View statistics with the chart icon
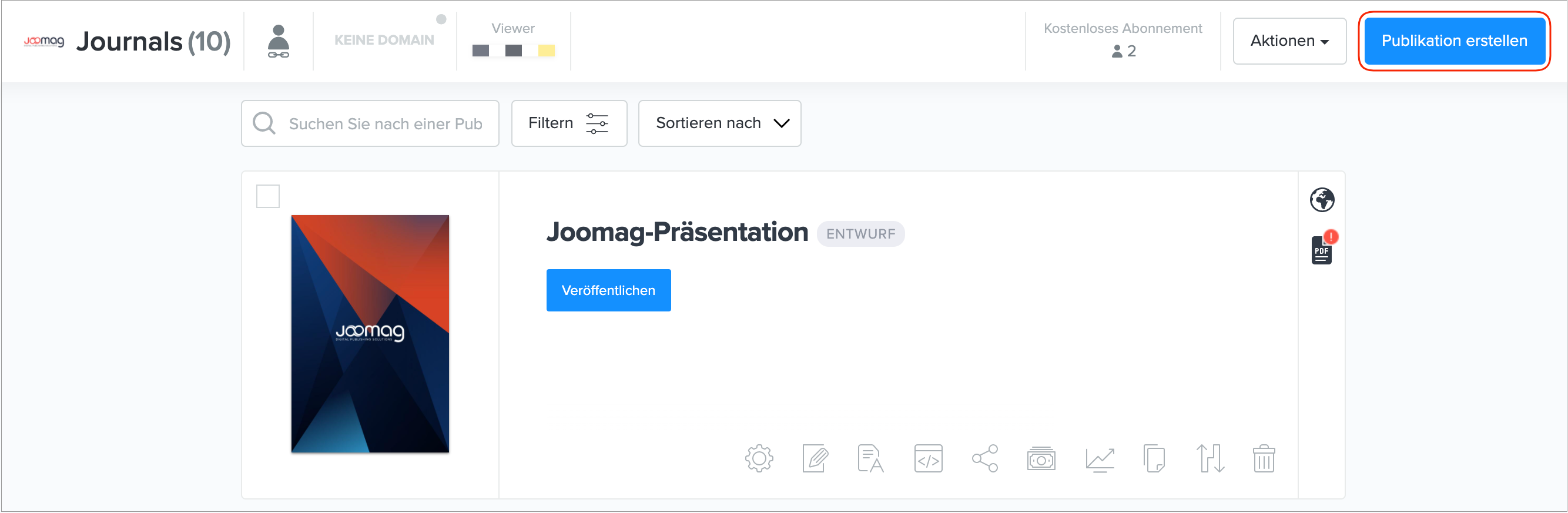The image size is (1568, 513). tap(1099, 459)
